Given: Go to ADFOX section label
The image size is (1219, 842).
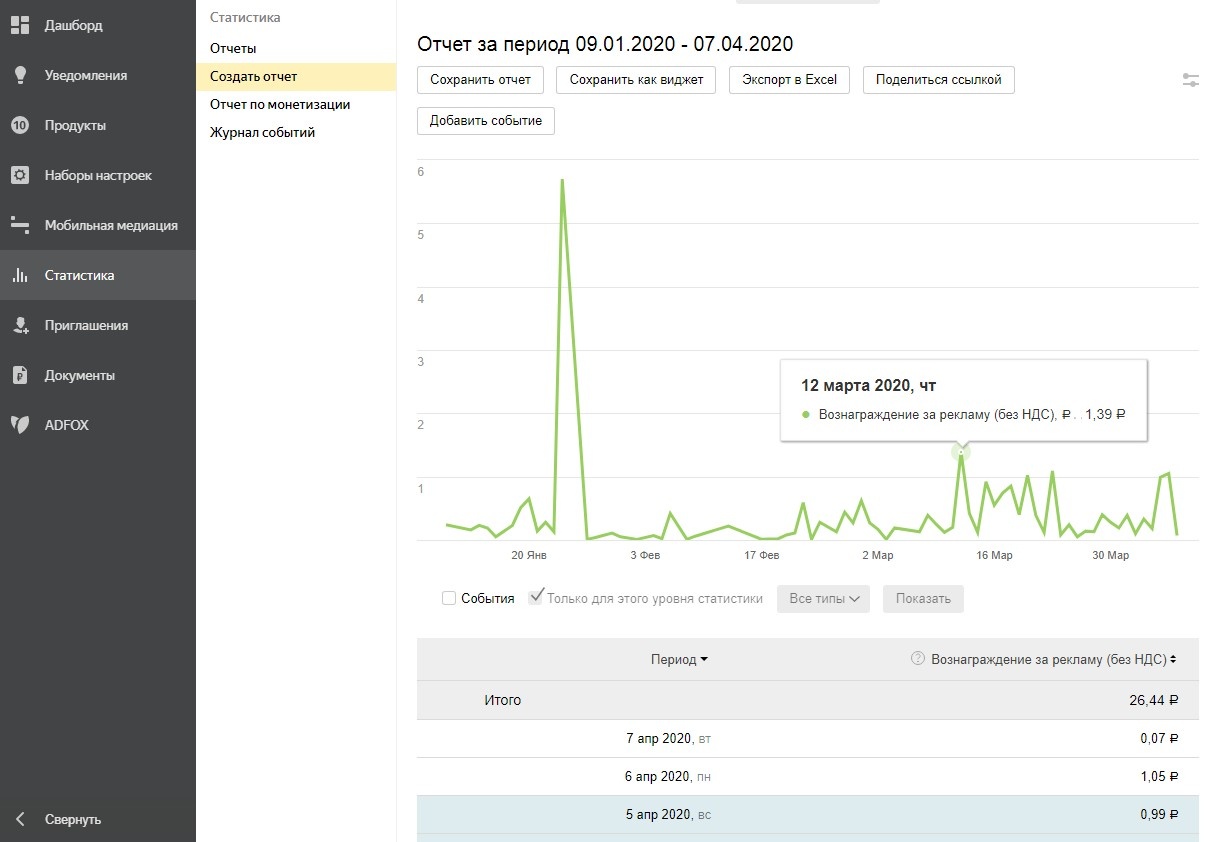Looking at the screenshot, I should coord(66,425).
